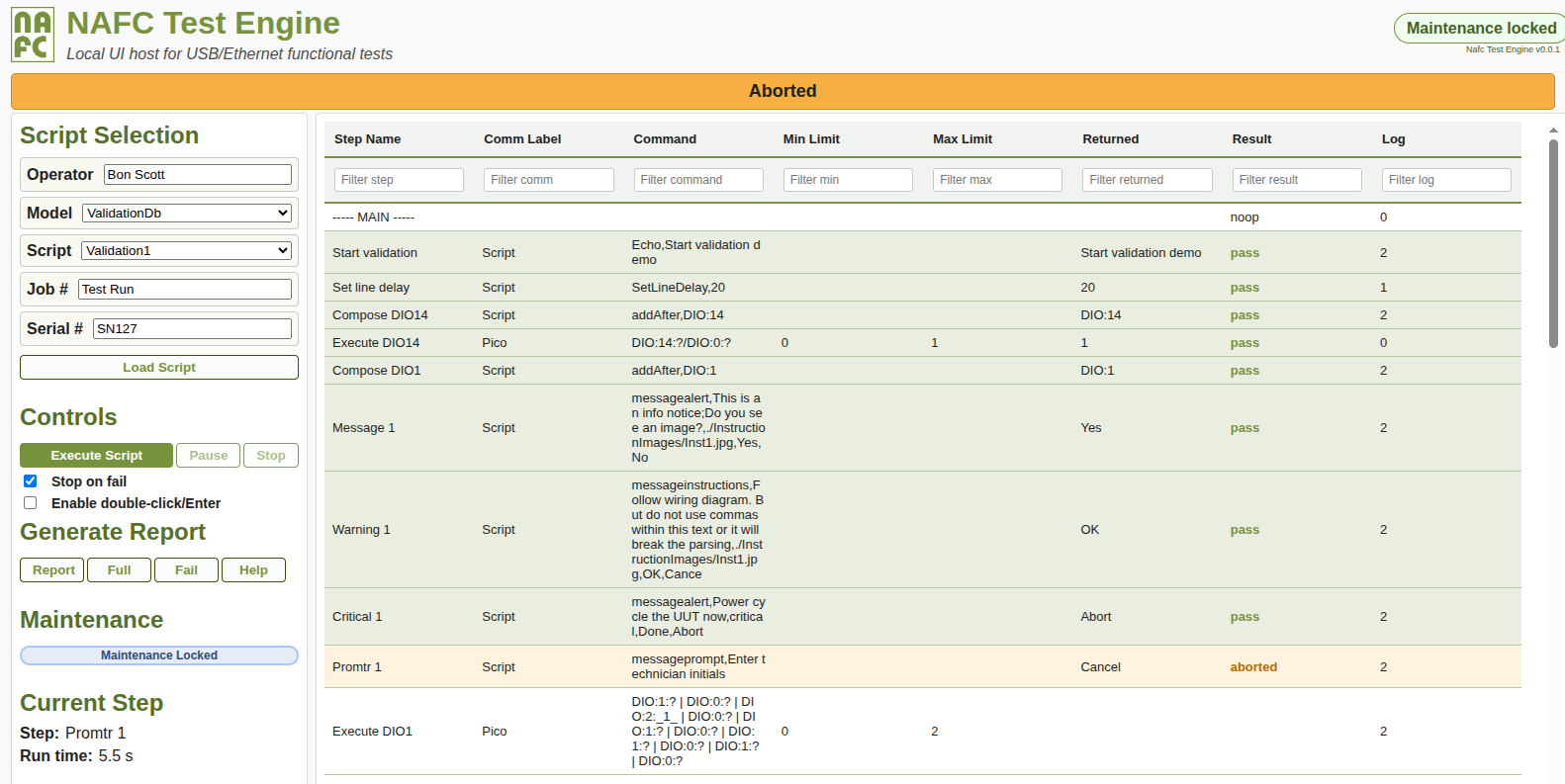
Task: Enable double-click/Enter checkbox
Action: [31, 503]
